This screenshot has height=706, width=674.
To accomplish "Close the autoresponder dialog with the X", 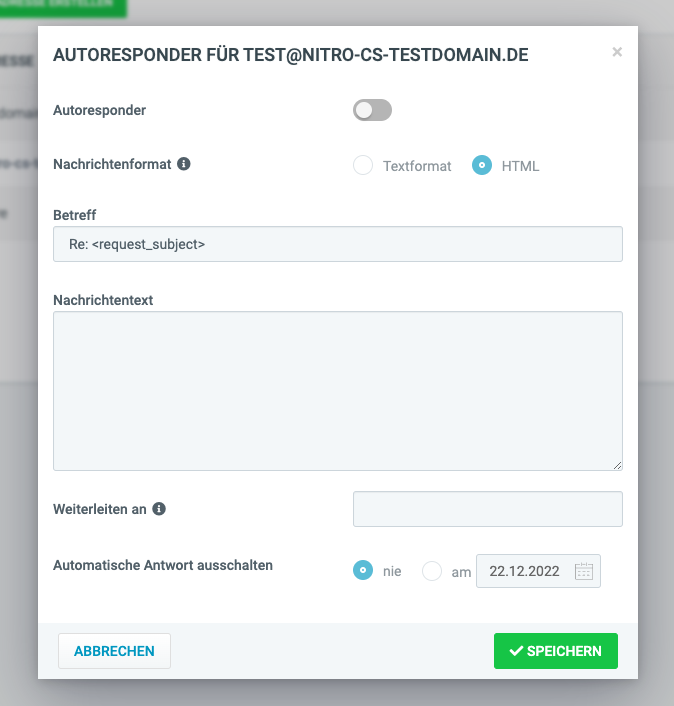I will click(x=617, y=52).
